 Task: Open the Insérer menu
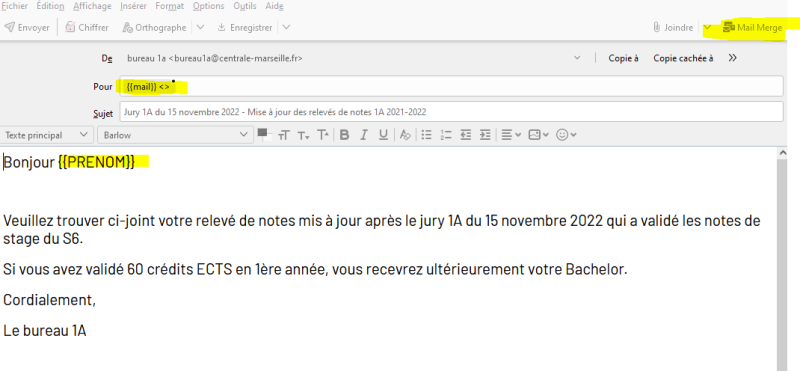(134, 6)
